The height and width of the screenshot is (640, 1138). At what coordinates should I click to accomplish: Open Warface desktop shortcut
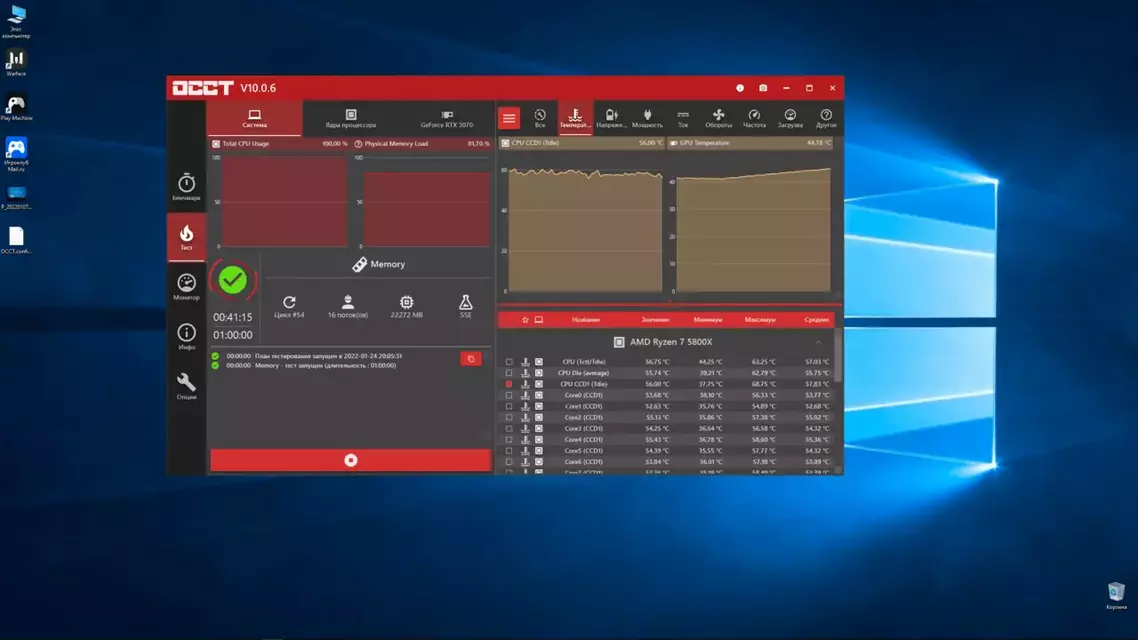pyautogui.click(x=16, y=62)
